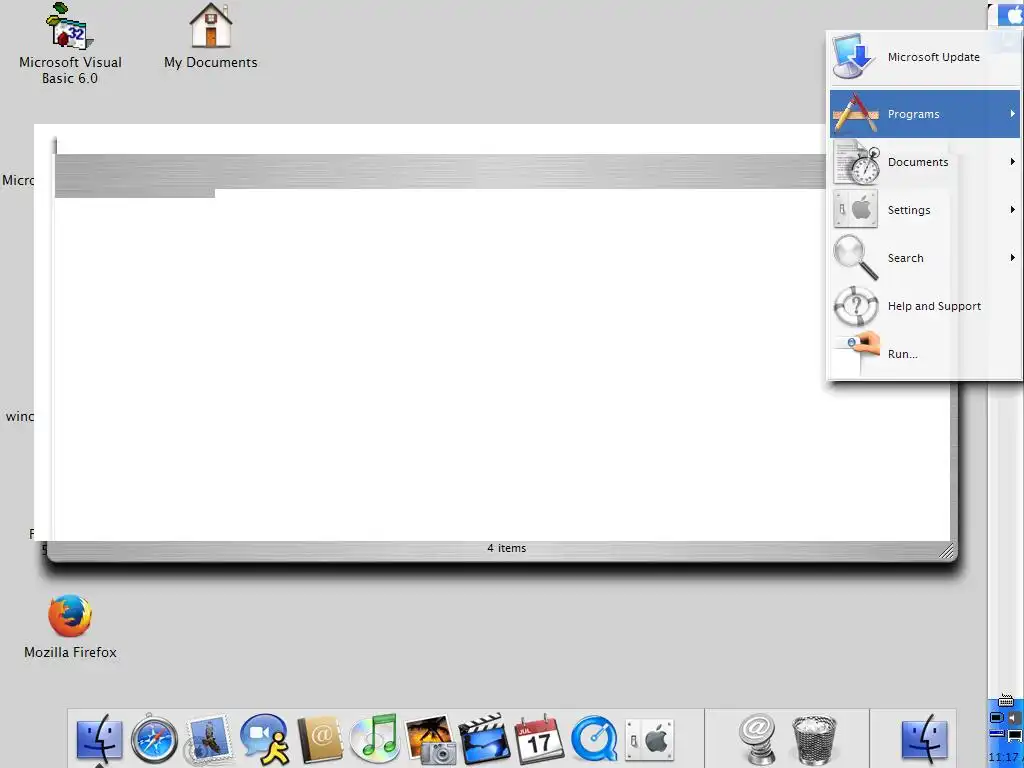Launch Safari compass icon in dock
The width and height of the screenshot is (1024, 768).
click(154, 739)
